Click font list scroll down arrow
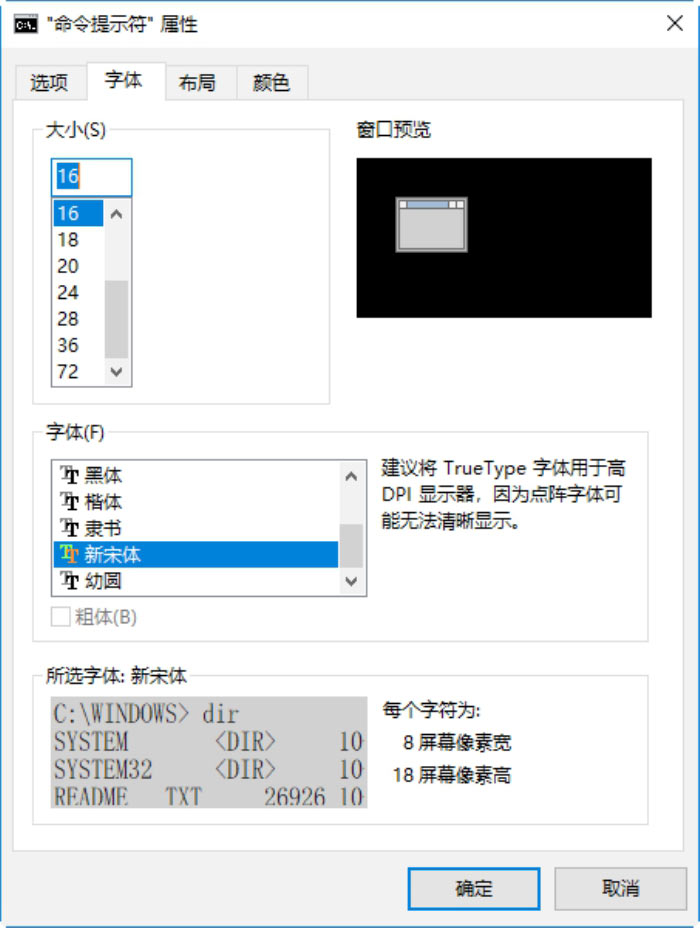The width and height of the screenshot is (700, 928). (351, 581)
